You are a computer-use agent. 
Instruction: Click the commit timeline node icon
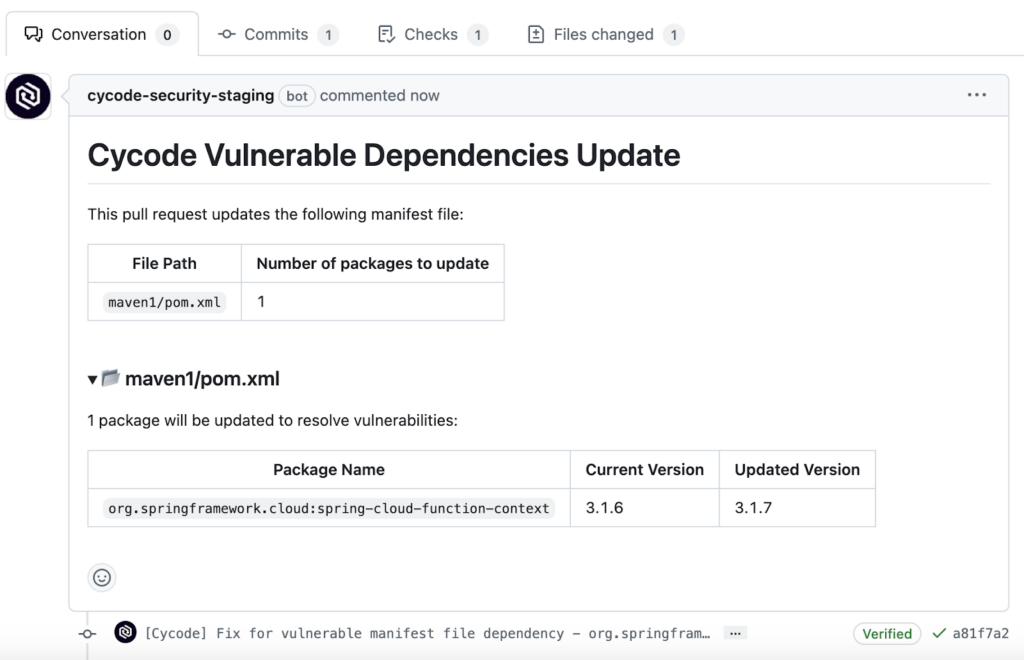(x=88, y=633)
